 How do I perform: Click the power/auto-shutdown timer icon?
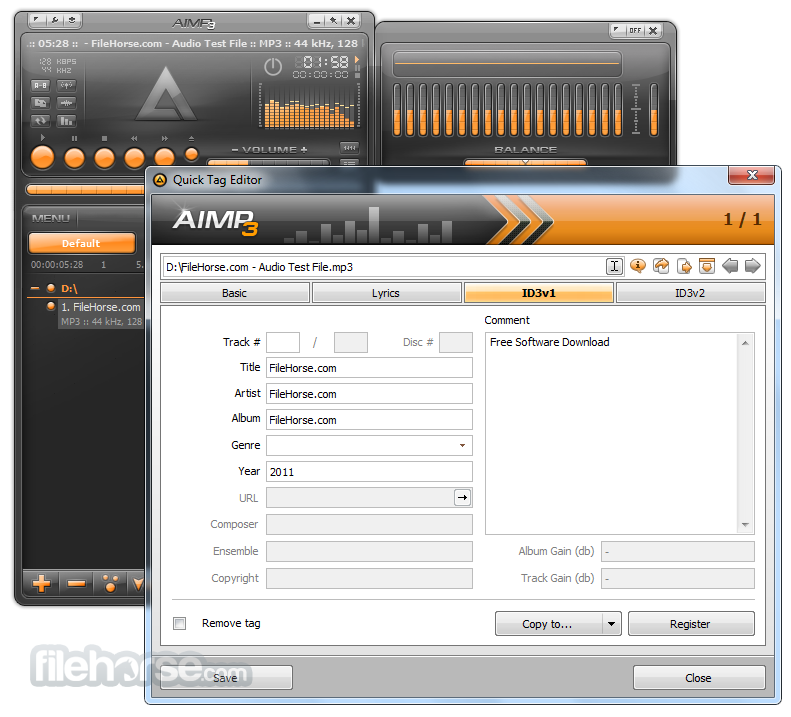click(273, 67)
